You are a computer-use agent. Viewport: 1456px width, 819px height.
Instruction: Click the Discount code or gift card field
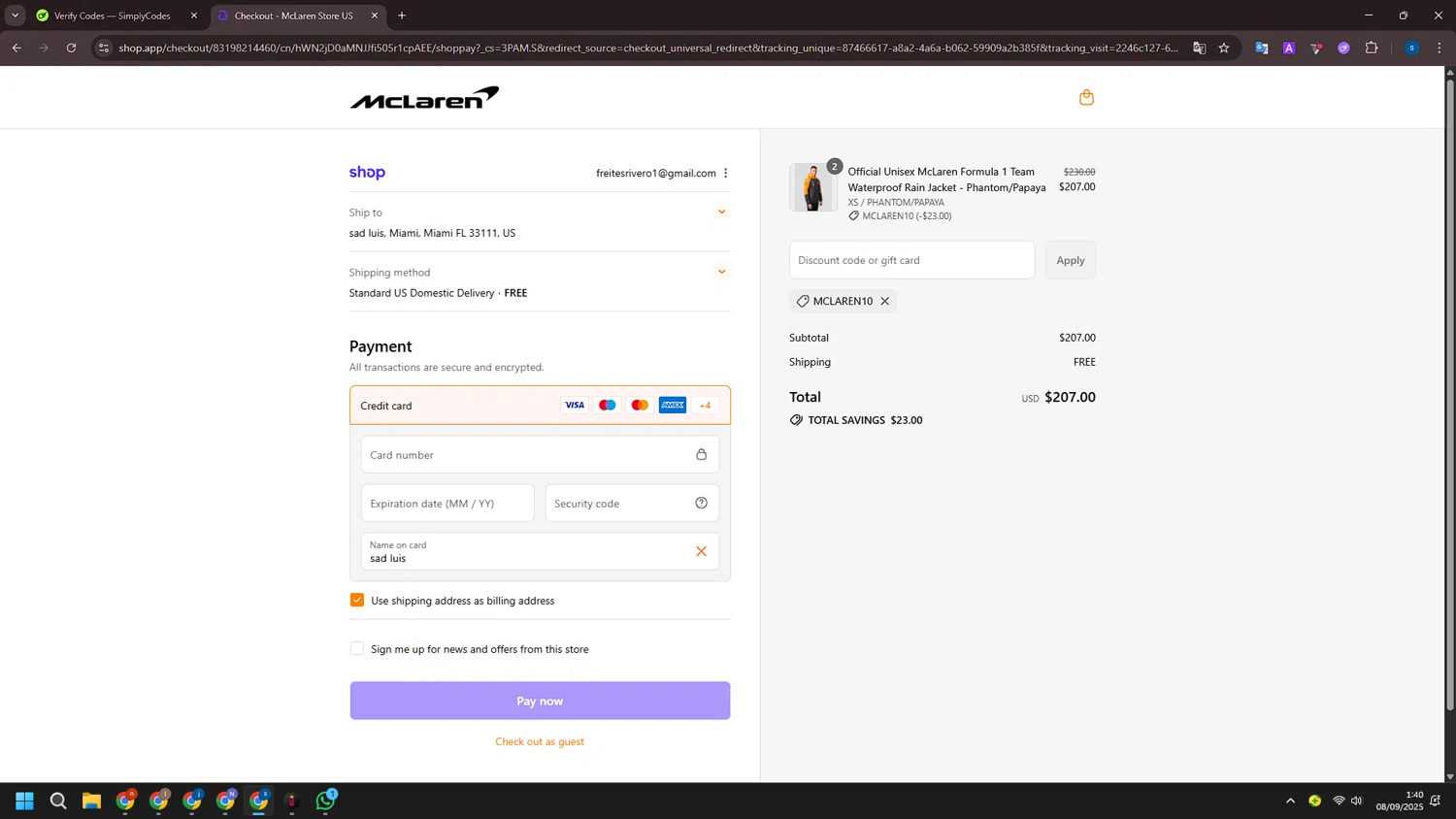coord(911,260)
